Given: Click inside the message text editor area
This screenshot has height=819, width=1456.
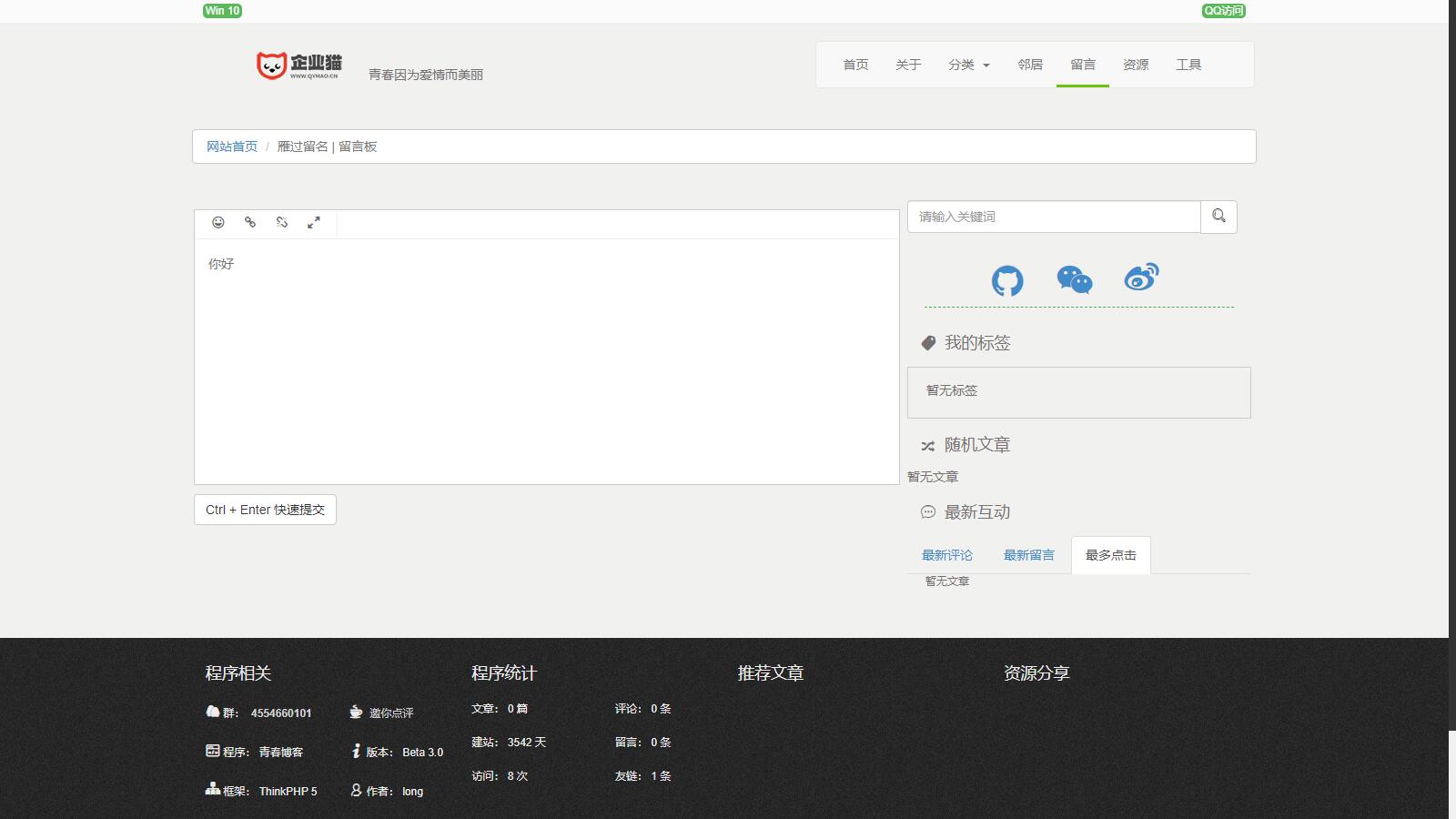Looking at the screenshot, I should (546, 364).
